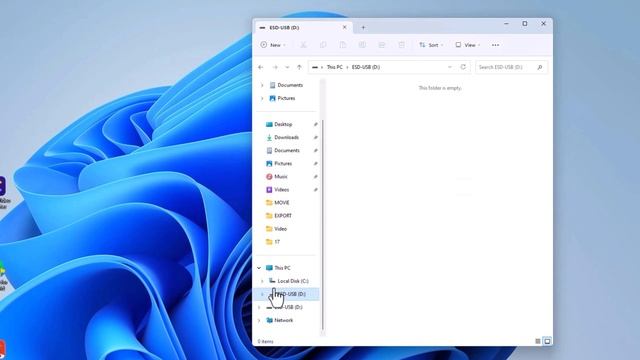Click pin icon next to Desktop
The width and height of the screenshot is (640, 360).
[316, 124]
